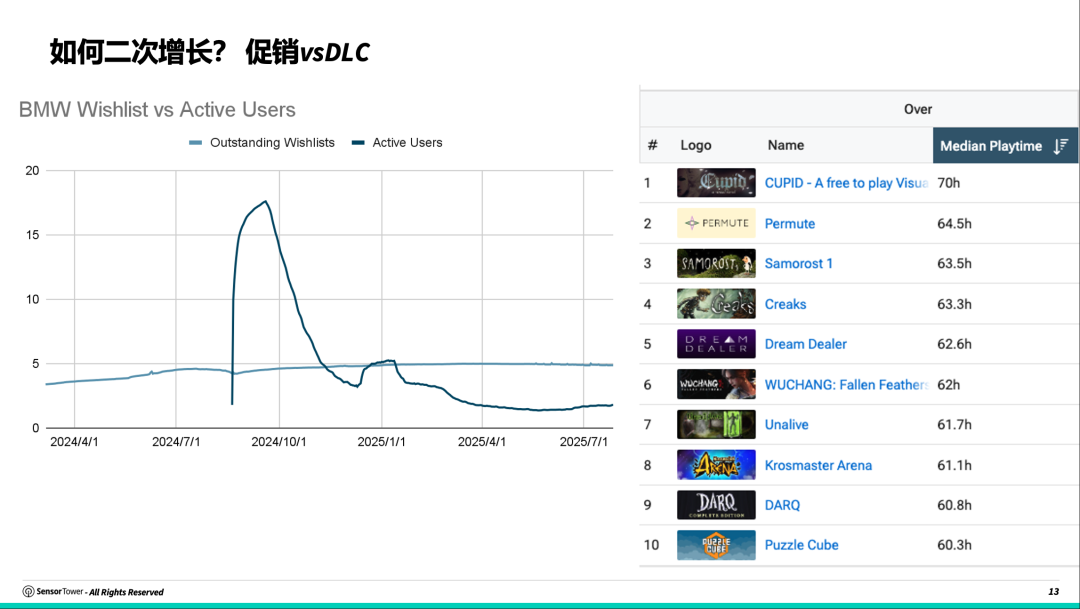The width and height of the screenshot is (1080, 609).
Task: Open the Puzzle Cube game link
Action: (802, 545)
